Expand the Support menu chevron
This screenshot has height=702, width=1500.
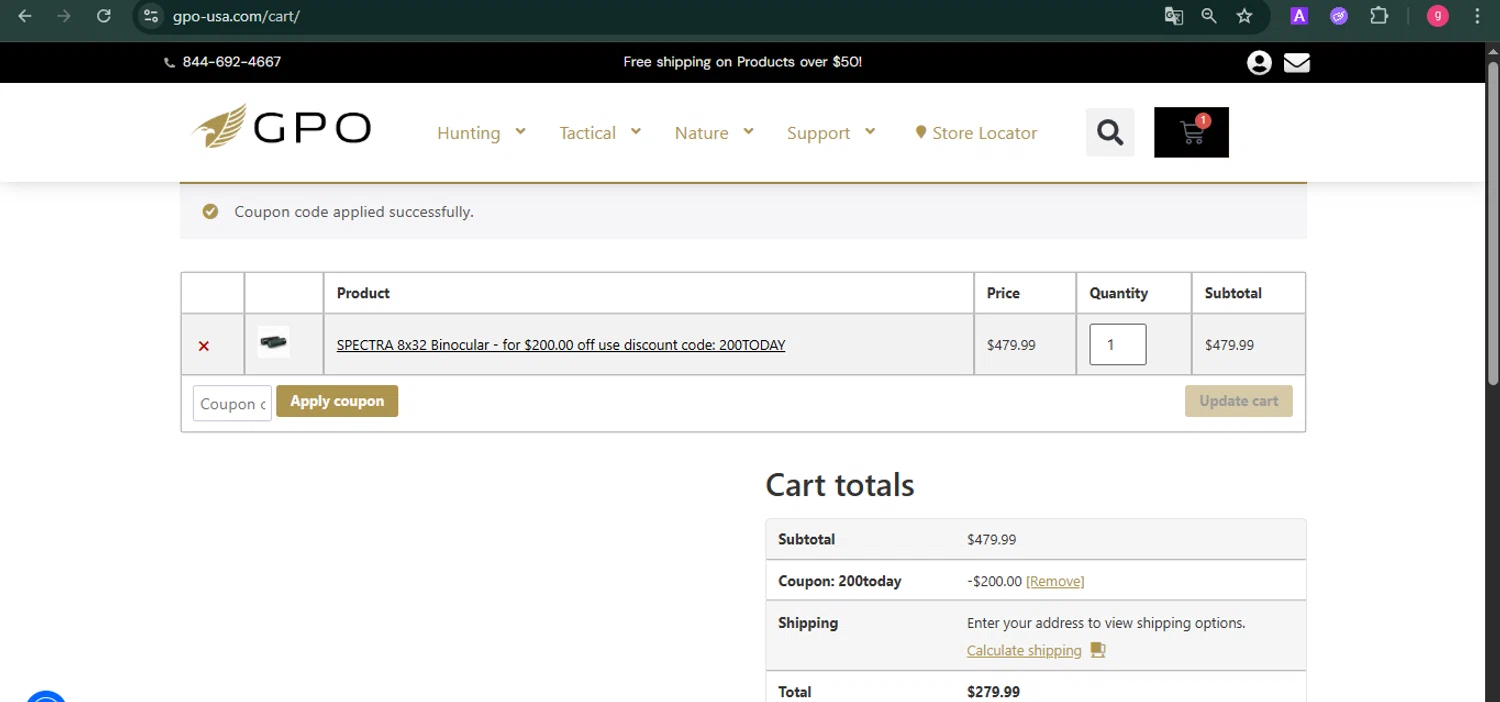[x=870, y=131]
